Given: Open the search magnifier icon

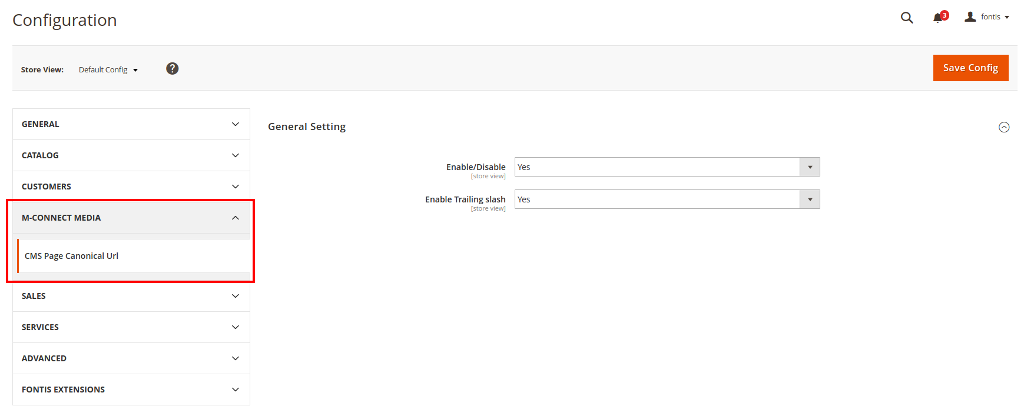Looking at the screenshot, I should coord(906,18).
